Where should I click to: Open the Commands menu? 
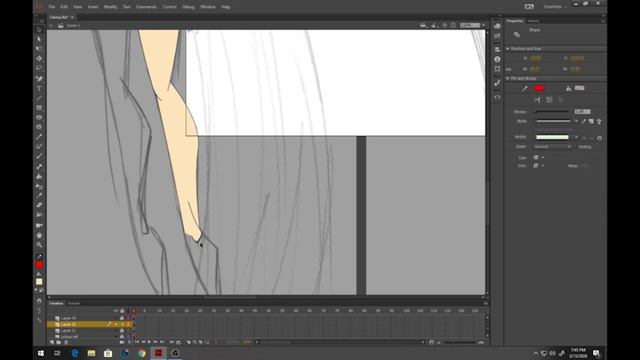pos(146,7)
